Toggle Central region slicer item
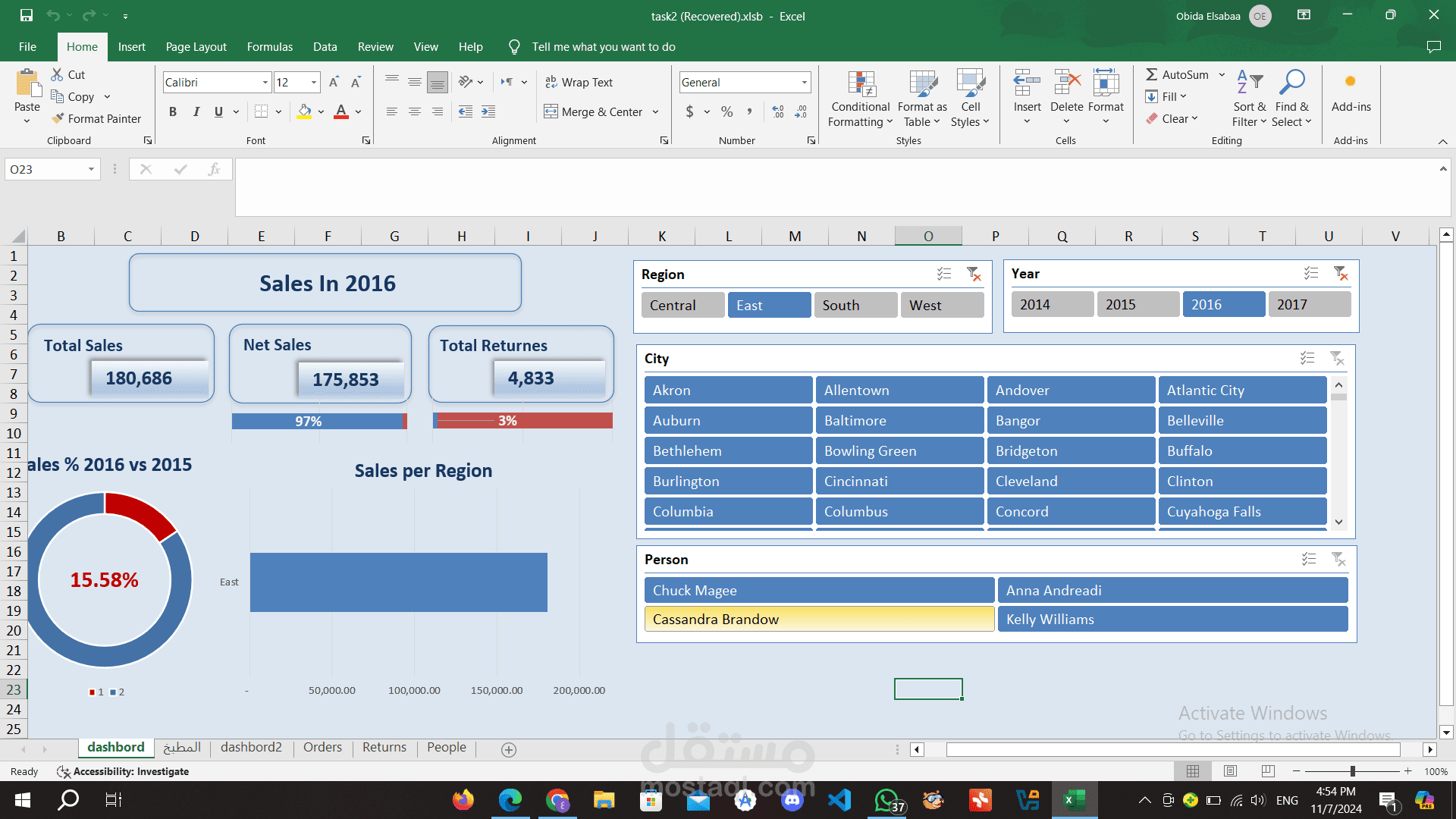Viewport: 1456px width, 819px height. click(x=682, y=305)
